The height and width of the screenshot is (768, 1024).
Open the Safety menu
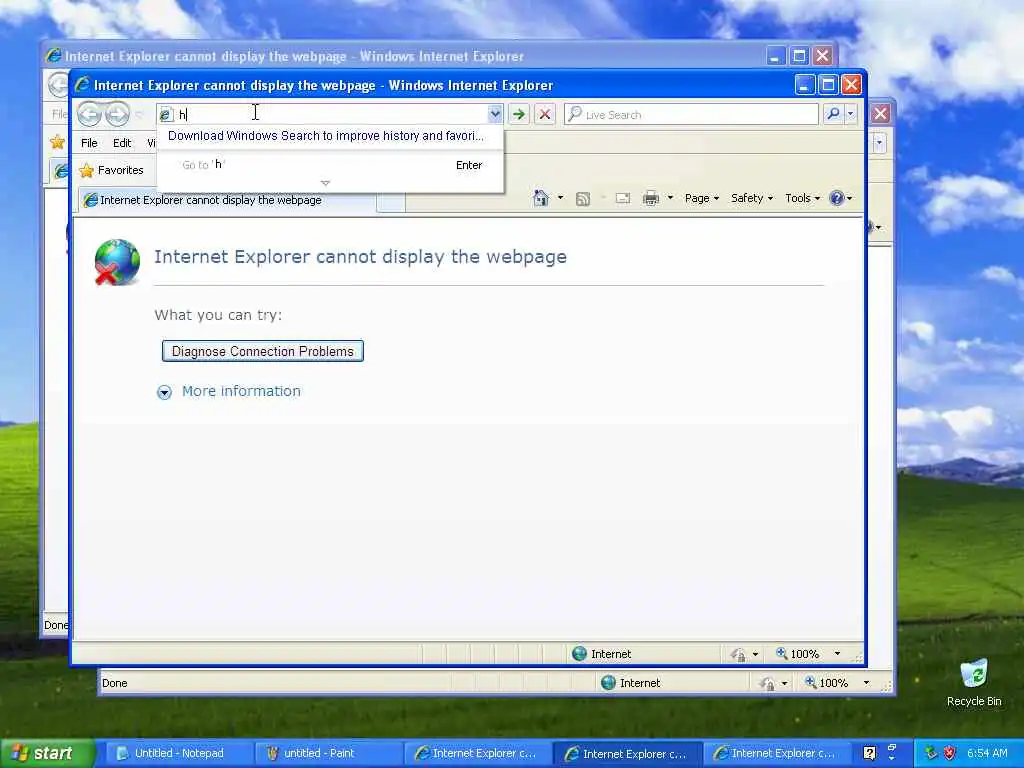coord(752,198)
